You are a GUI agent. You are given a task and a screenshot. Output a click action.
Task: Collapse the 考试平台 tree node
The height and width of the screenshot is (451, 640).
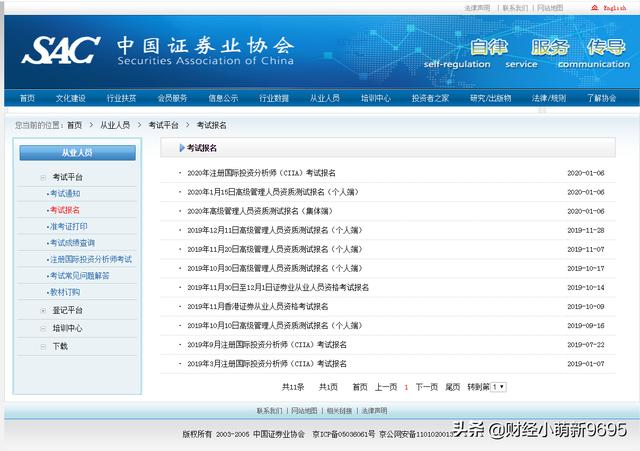43,178
